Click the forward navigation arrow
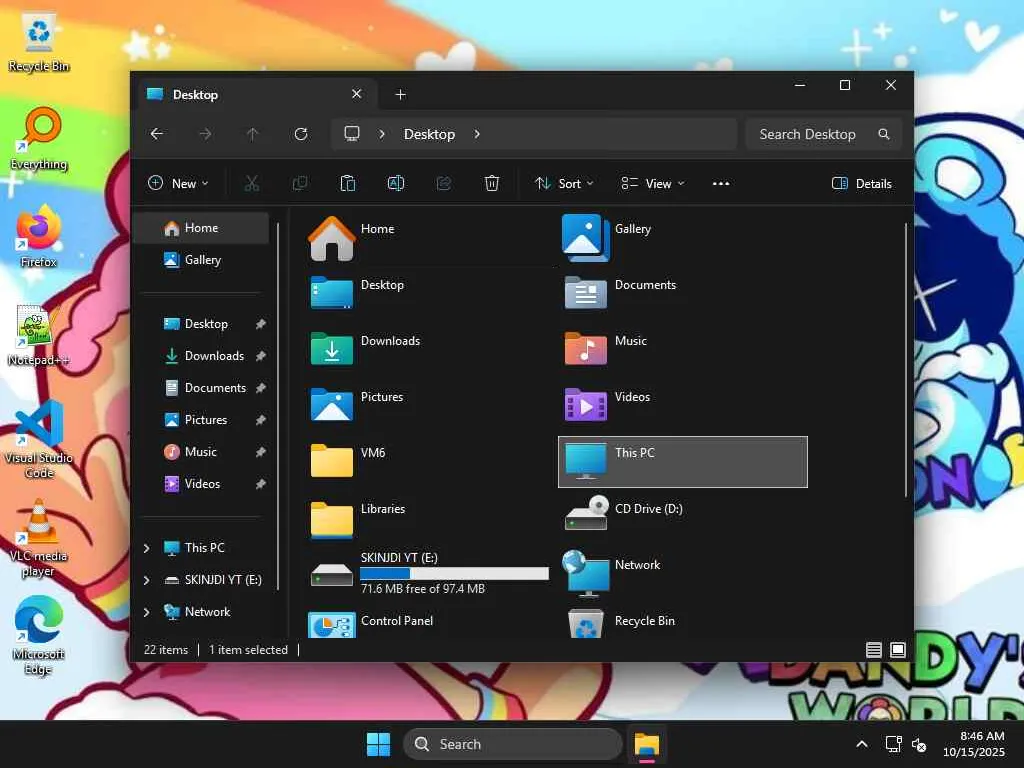Viewport: 1024px width, 768px height. coord(205,134)
